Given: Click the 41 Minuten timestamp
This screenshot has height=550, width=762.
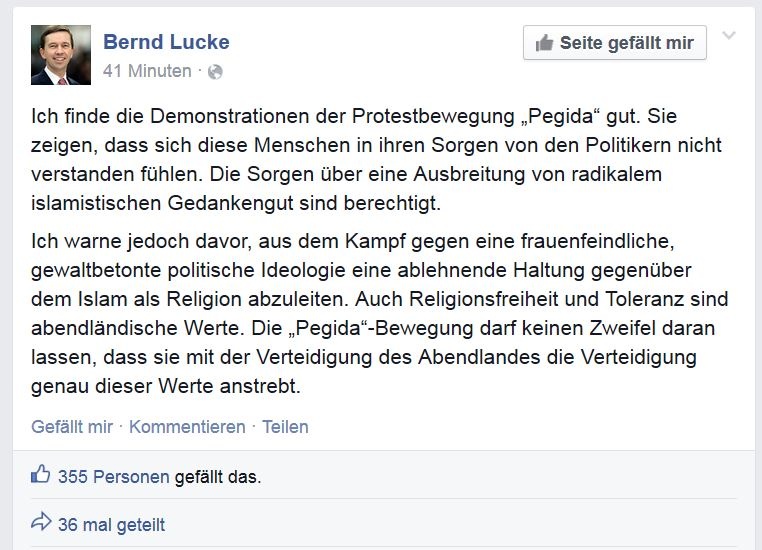Looking at the screenshot, I should 147,71.
